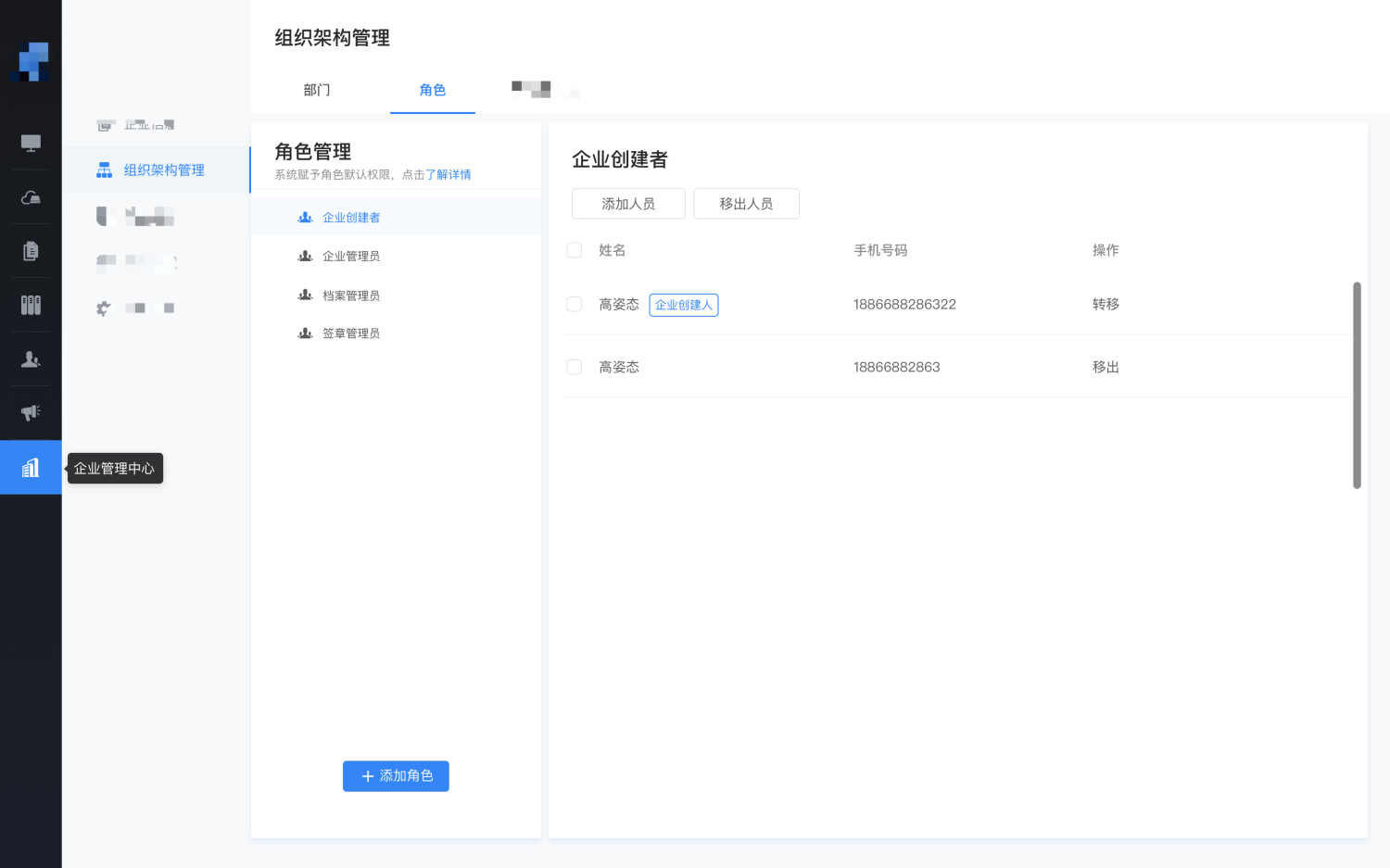Open the user contacts sidebar icon
Viewport: 1390px width, 868px height.
(31, 359)
